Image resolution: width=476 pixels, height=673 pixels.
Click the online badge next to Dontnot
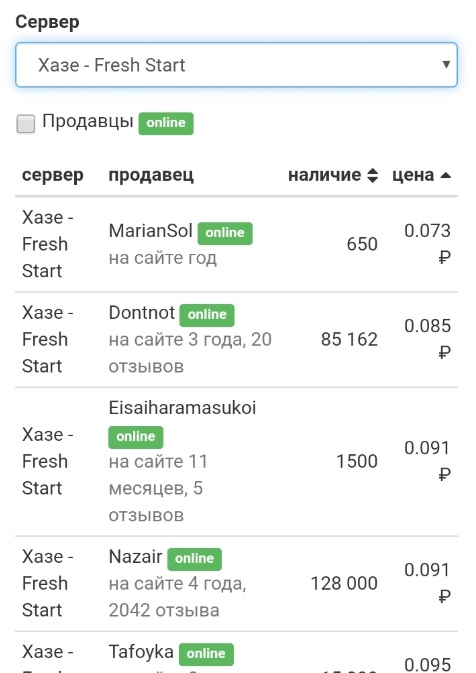(x=207, y=315)
